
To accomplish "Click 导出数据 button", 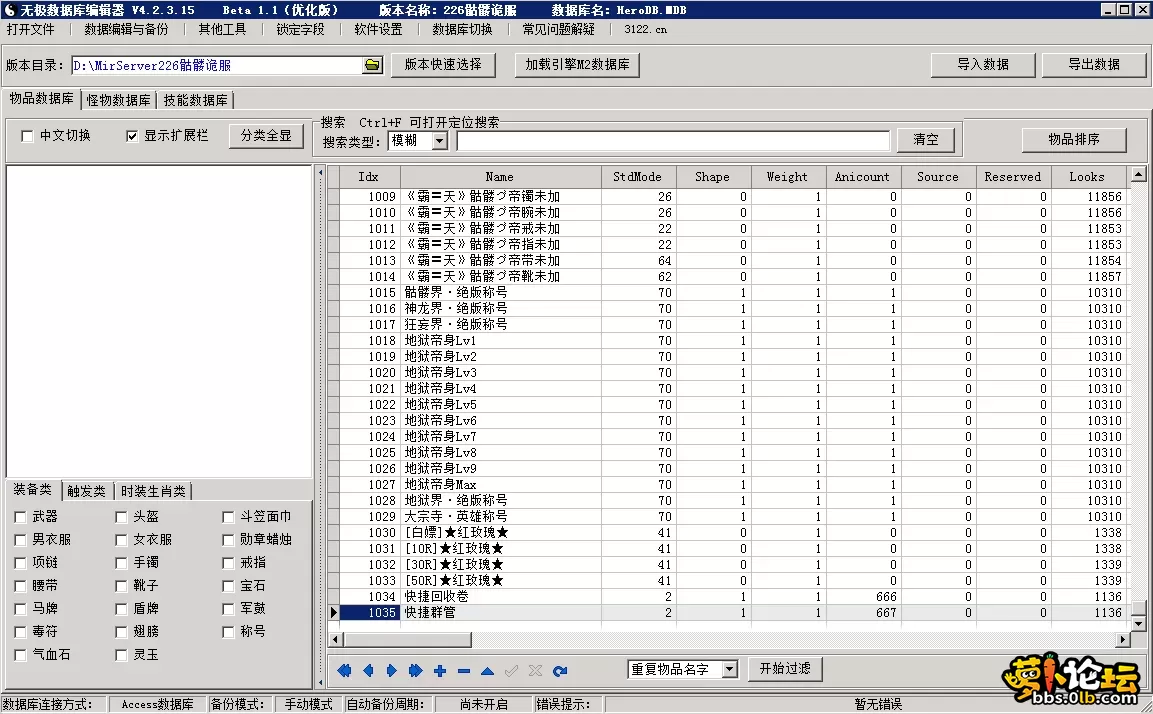I will [1093, 65].
